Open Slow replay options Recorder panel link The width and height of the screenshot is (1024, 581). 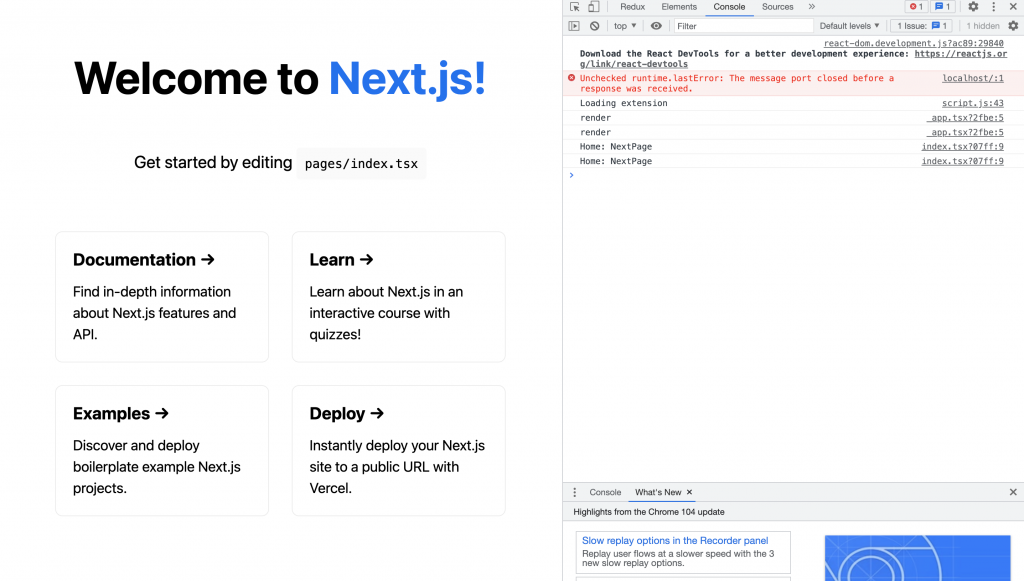click(x=675, y=541)
